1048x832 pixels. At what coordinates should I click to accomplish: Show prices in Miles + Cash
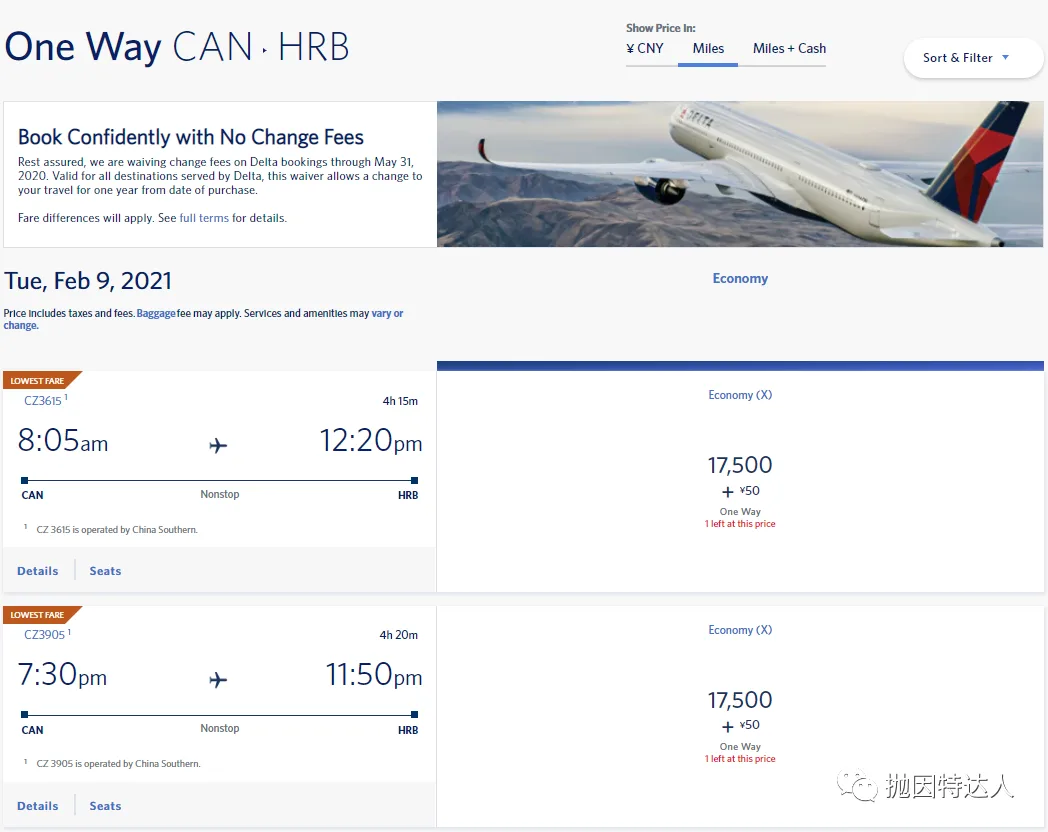(789, 49)
